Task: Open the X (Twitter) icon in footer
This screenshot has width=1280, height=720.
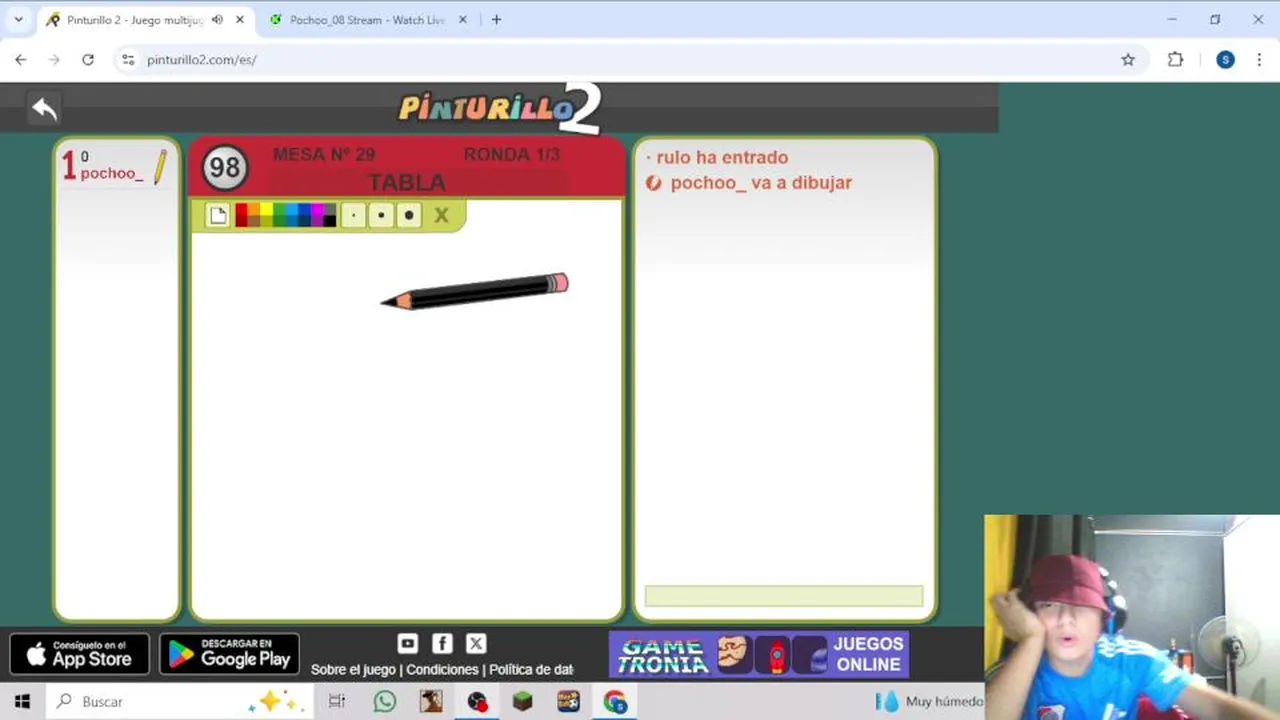Action: tap(476, 644)
